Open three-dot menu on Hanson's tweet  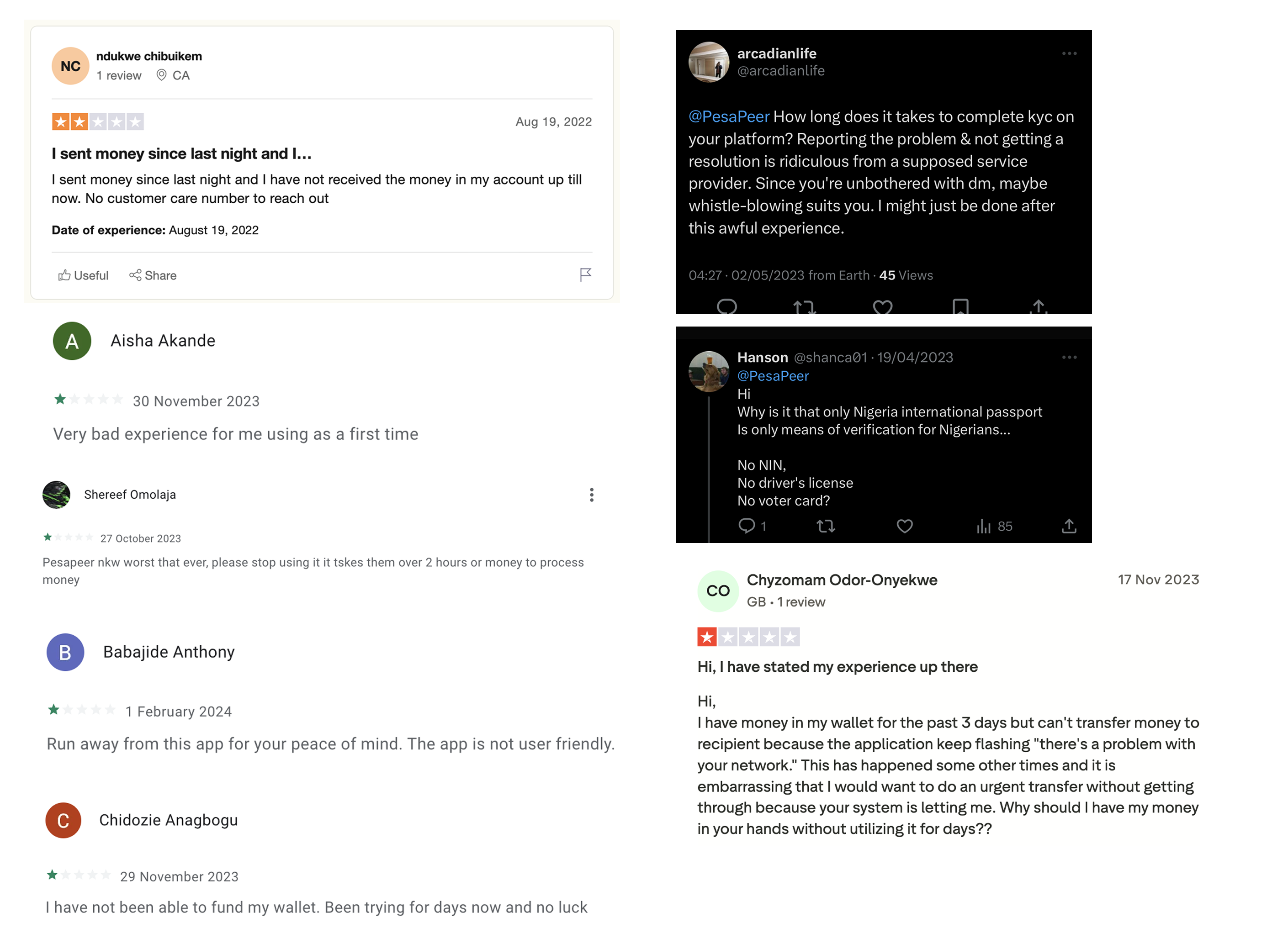pyautogui.click(x=1068, y=357)
